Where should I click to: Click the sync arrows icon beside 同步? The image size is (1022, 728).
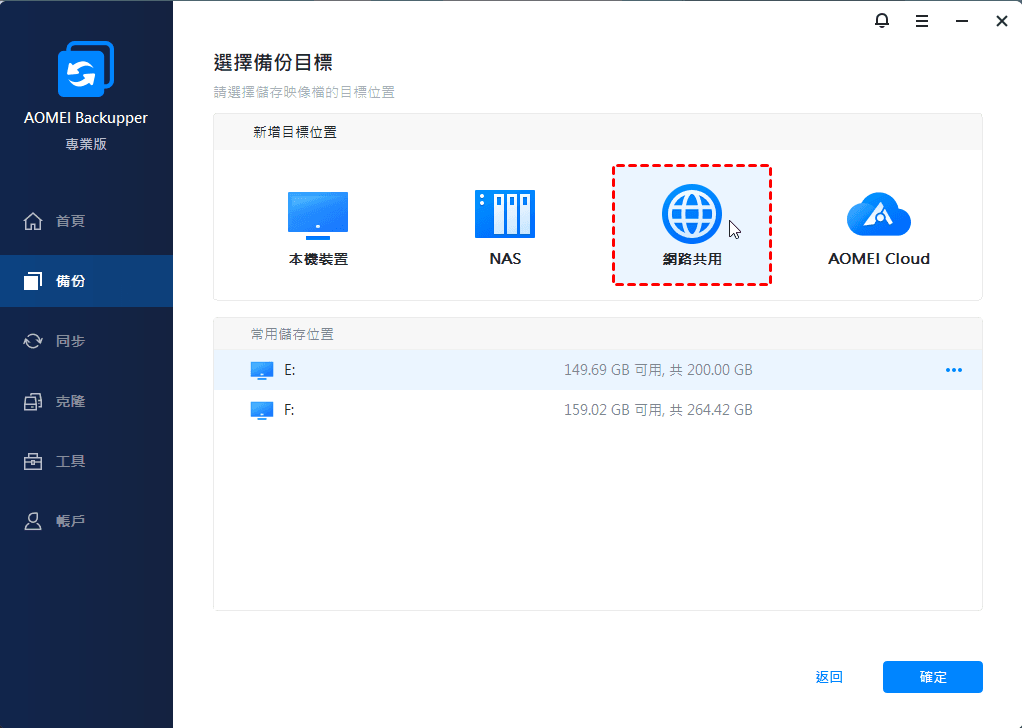pyautogui.click(x=33, y=341)
